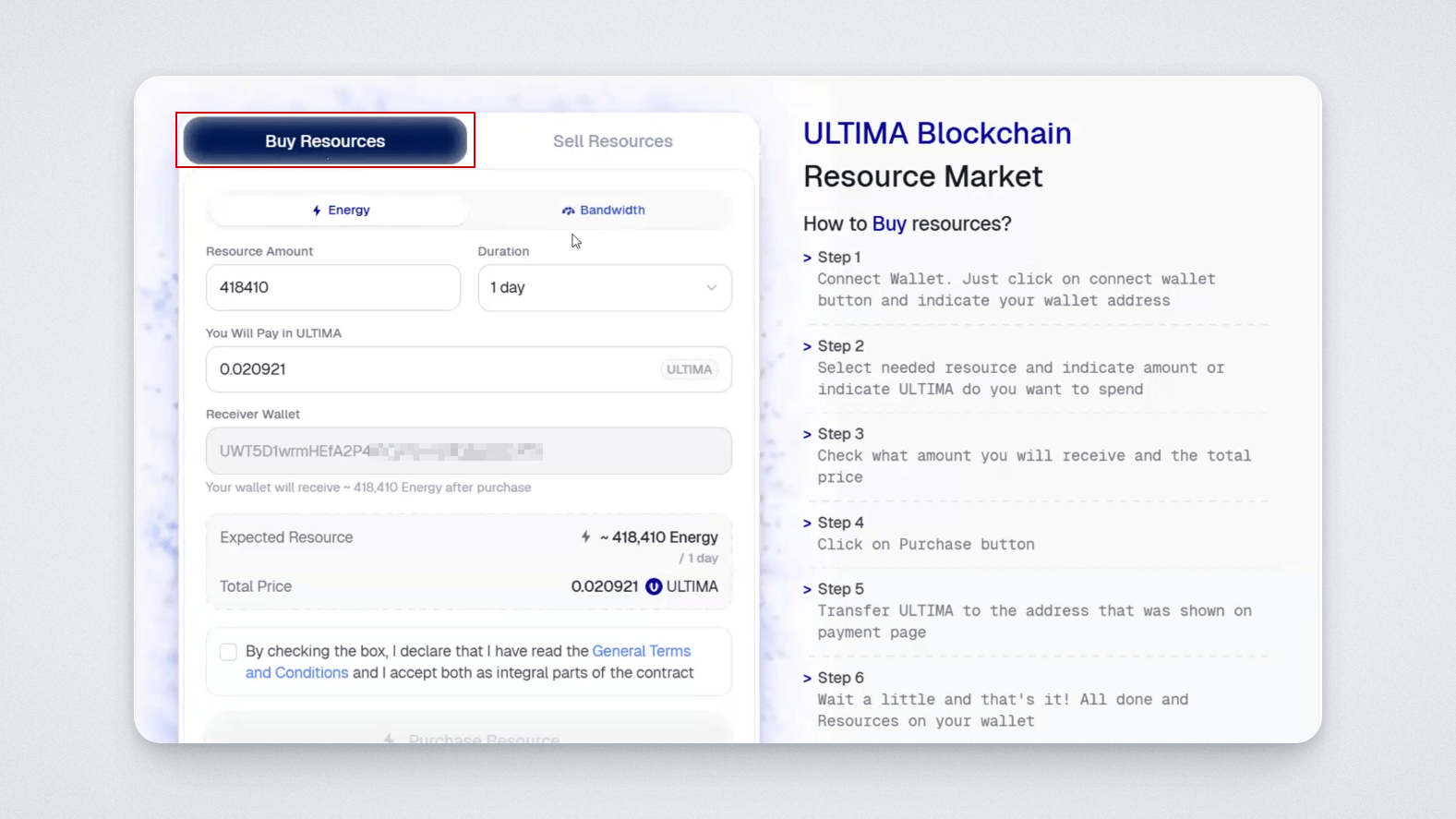Screen dimensions: 1456x819
Task: Select the Energy resource tab
Action: [340, 211]
